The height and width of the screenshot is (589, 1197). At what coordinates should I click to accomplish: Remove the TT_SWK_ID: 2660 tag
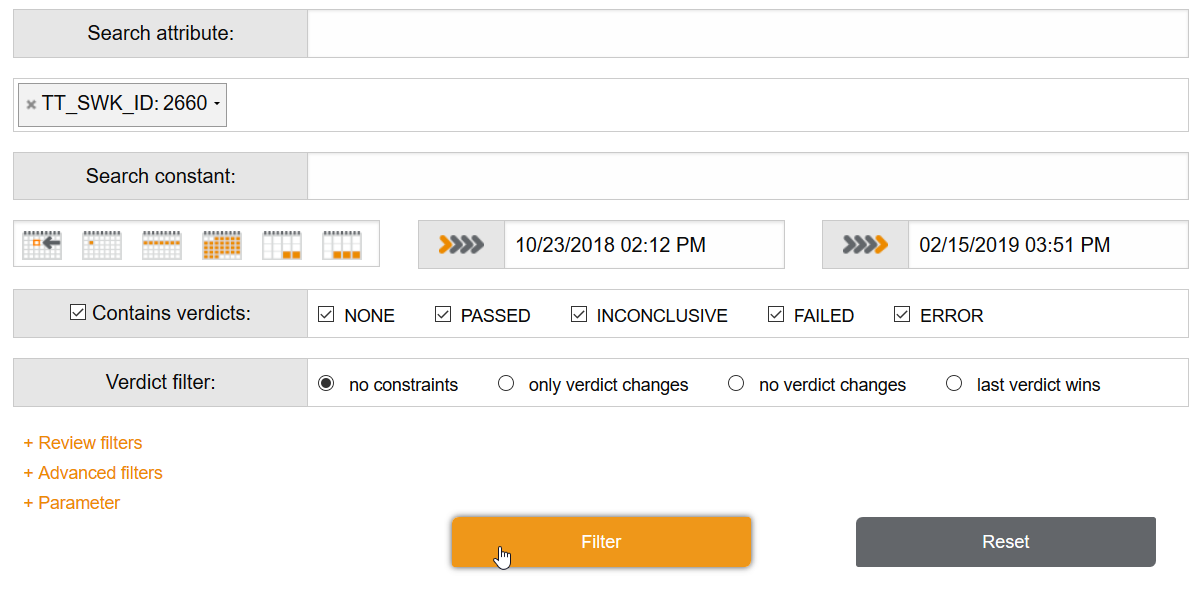(x=31, y=104)
